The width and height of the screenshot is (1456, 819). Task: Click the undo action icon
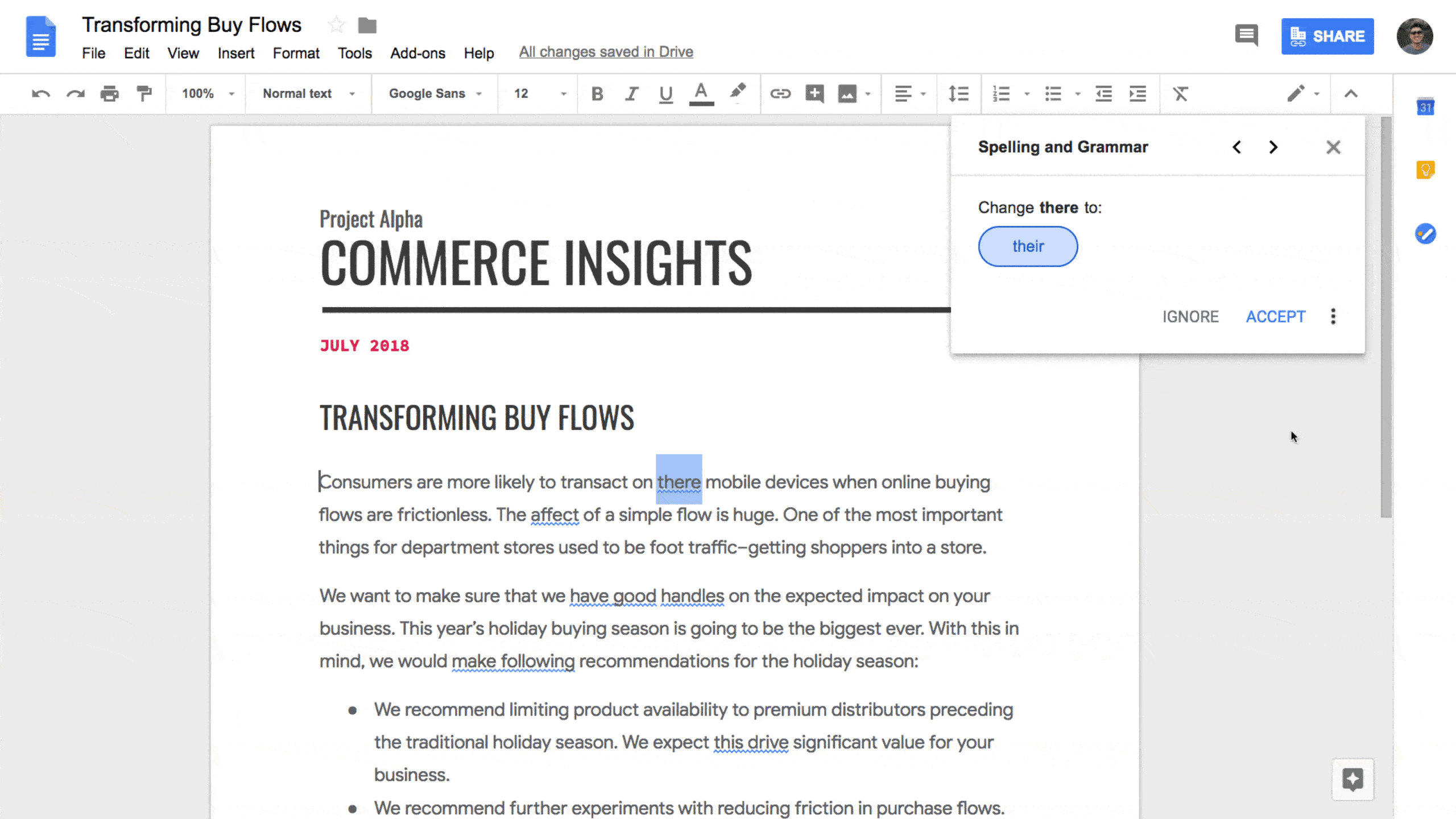point(41,93)
